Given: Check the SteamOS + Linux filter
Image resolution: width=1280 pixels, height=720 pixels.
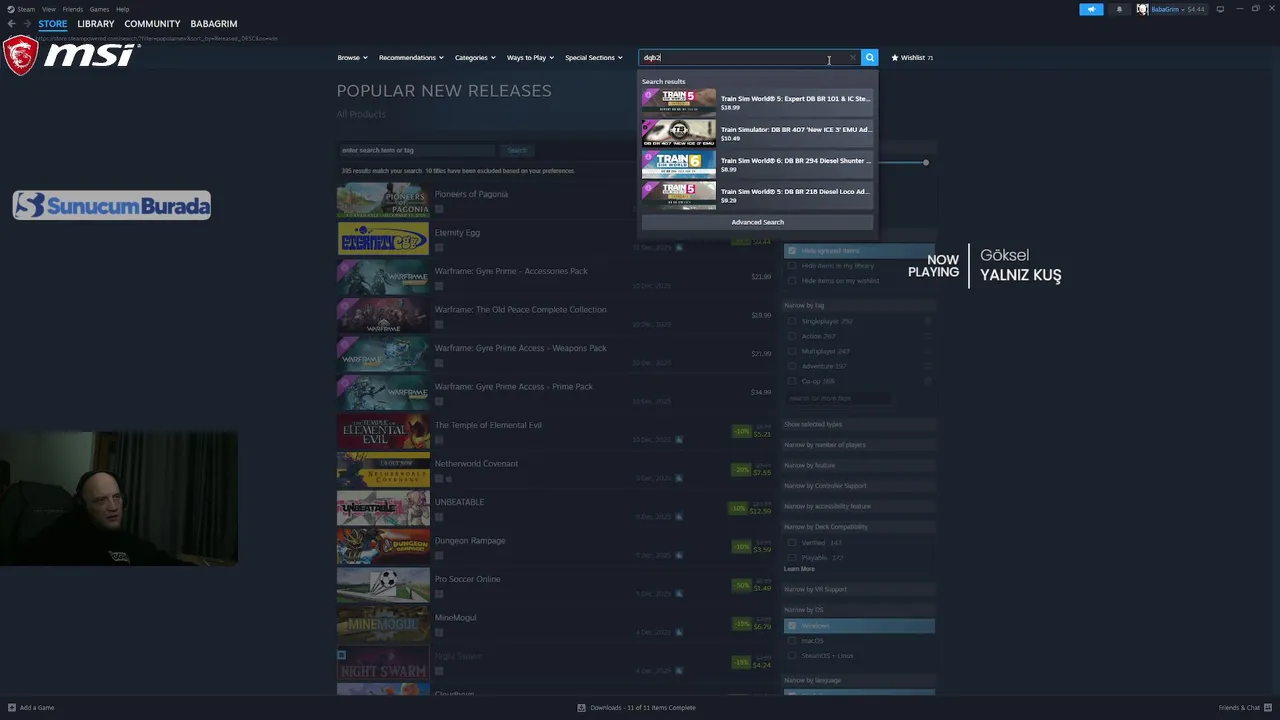Looking at the screenshot, I should tap(792, 656).
